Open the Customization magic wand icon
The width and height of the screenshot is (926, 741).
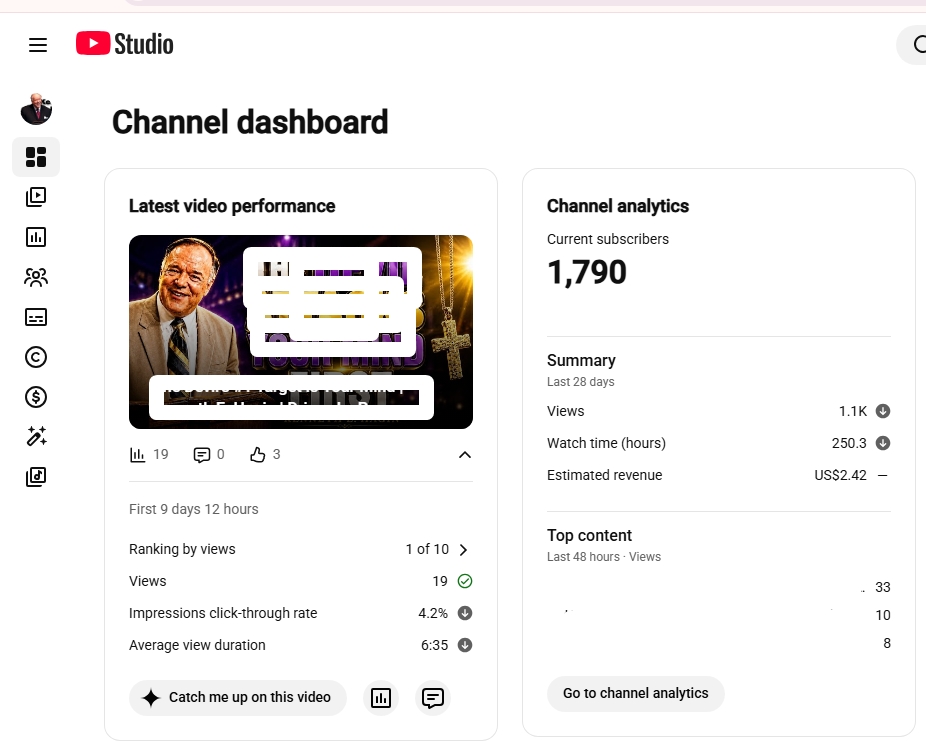[x=36, y=437]
